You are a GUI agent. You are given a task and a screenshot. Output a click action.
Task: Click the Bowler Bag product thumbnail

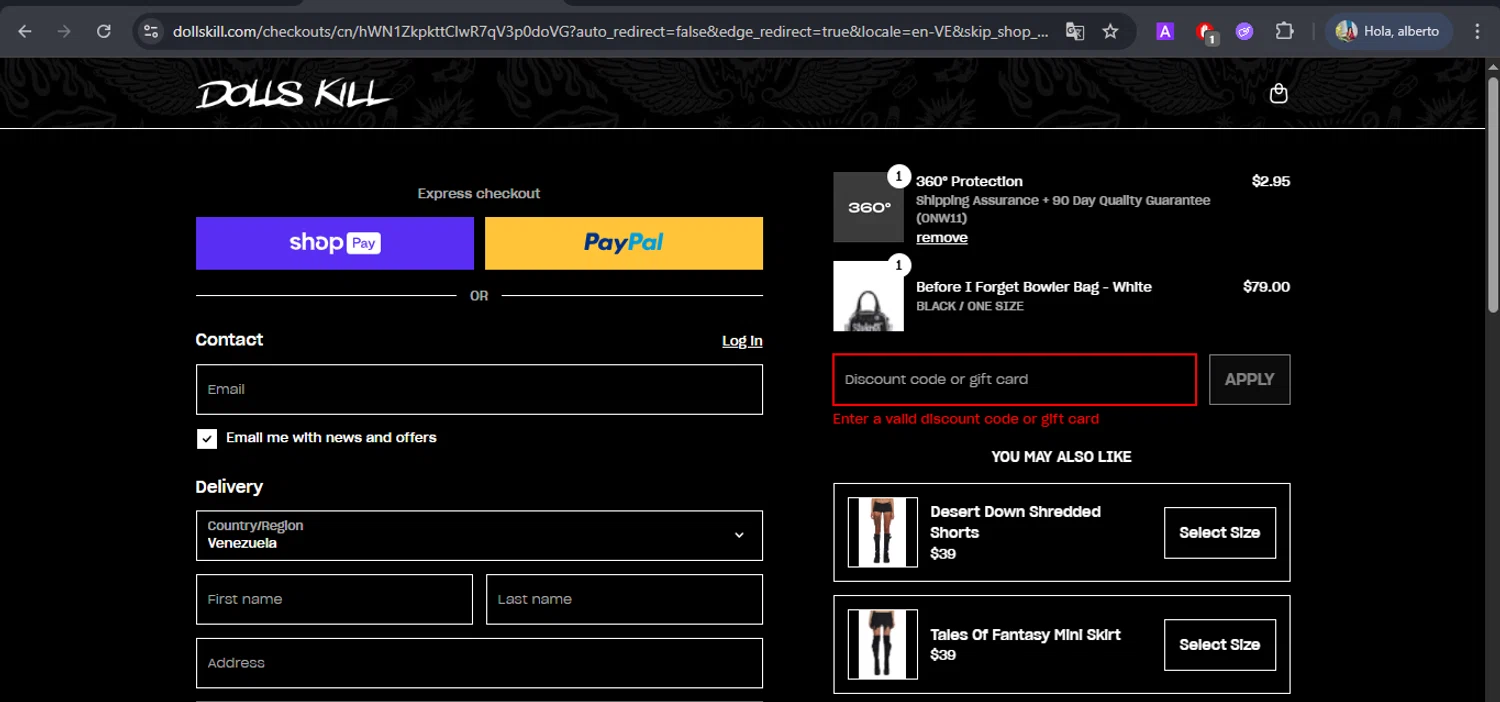click(868, 296)
